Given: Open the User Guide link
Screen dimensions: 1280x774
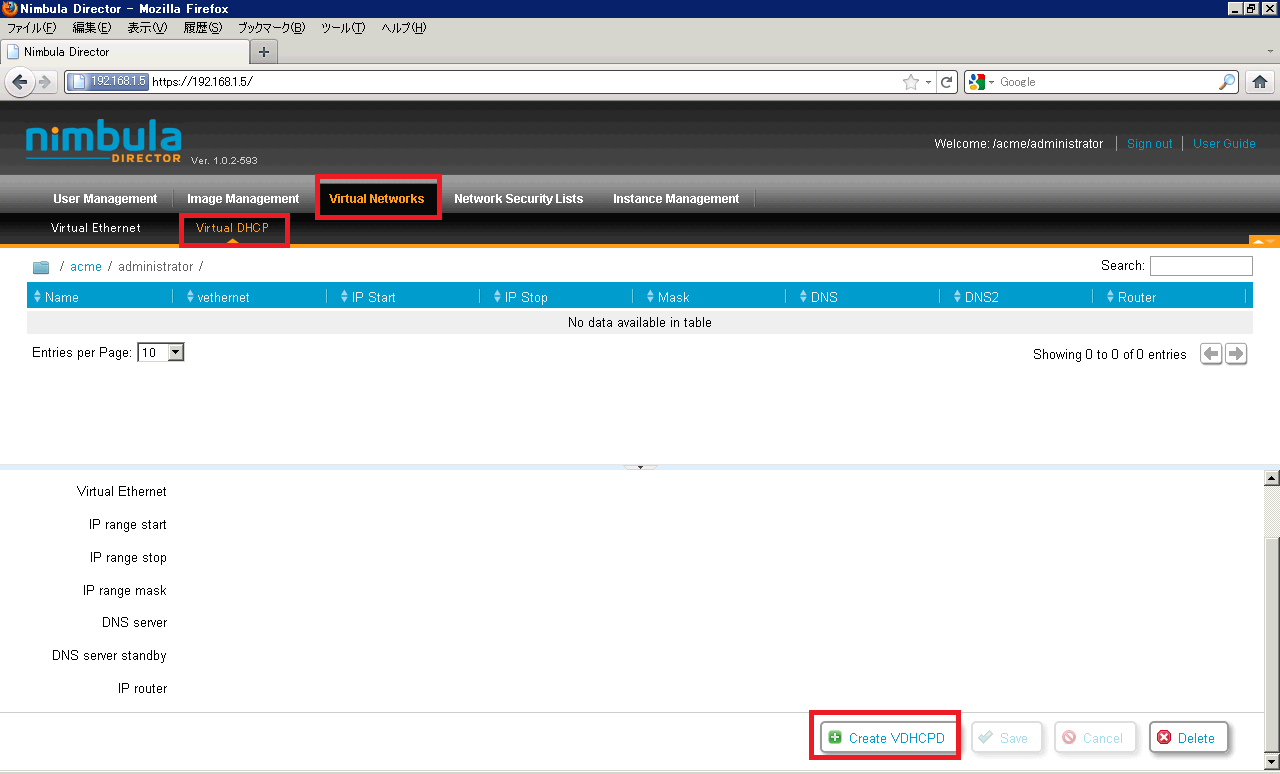Looking at the screenshot, I should (x=1224, y=144).
